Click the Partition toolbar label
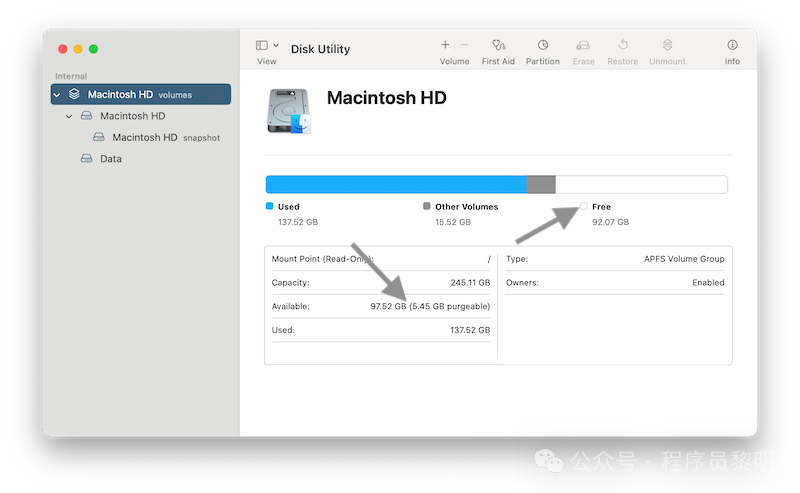This screenshot has width=800, height=493. coord(543,61)
